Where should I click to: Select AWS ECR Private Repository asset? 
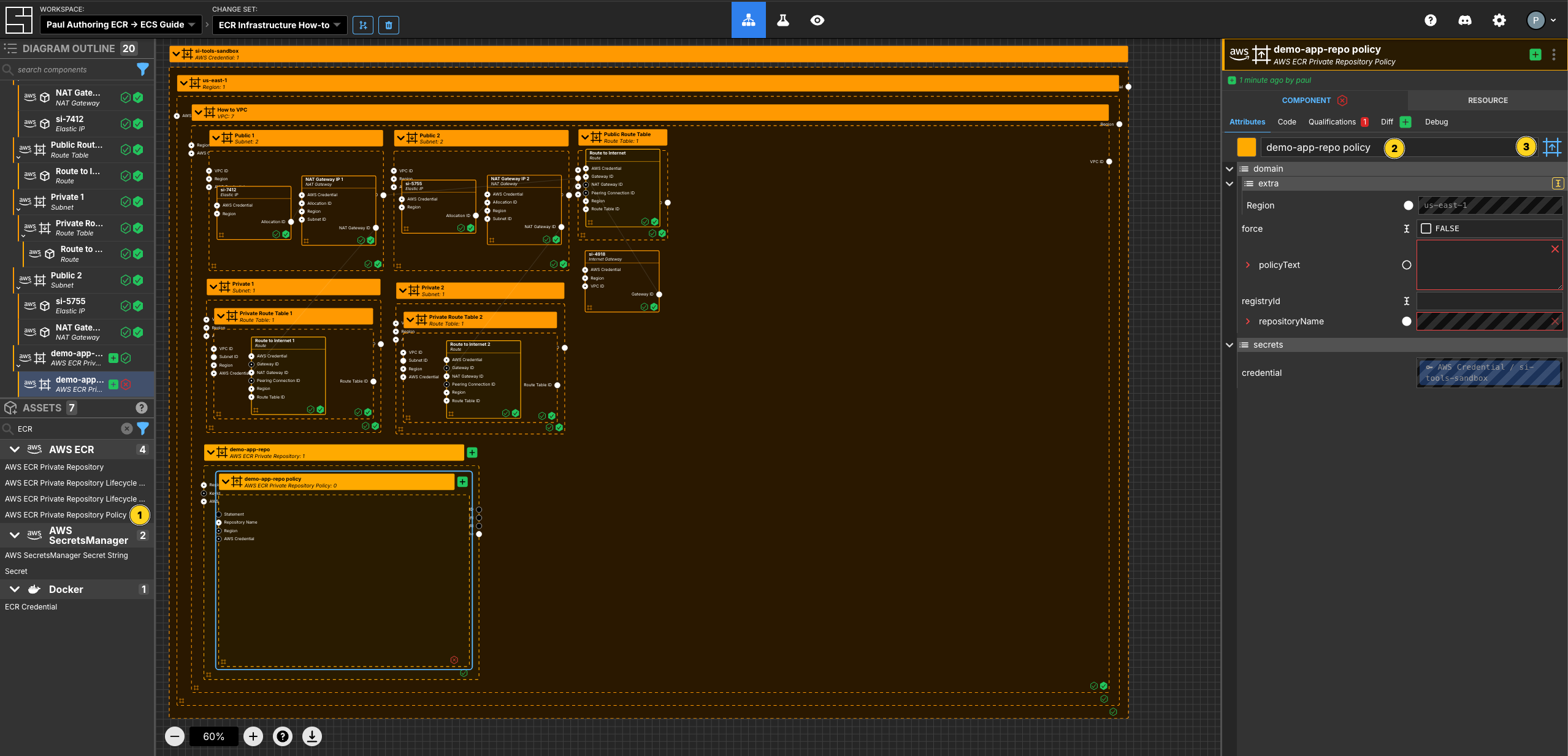tap(54, 467)
